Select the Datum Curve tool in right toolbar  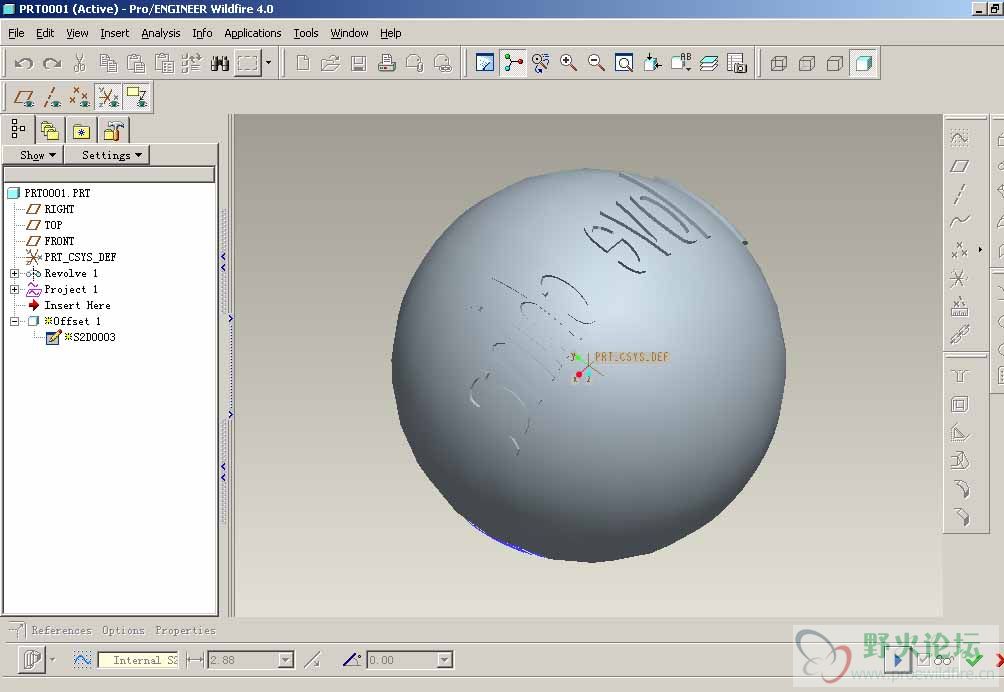[959, 222]
